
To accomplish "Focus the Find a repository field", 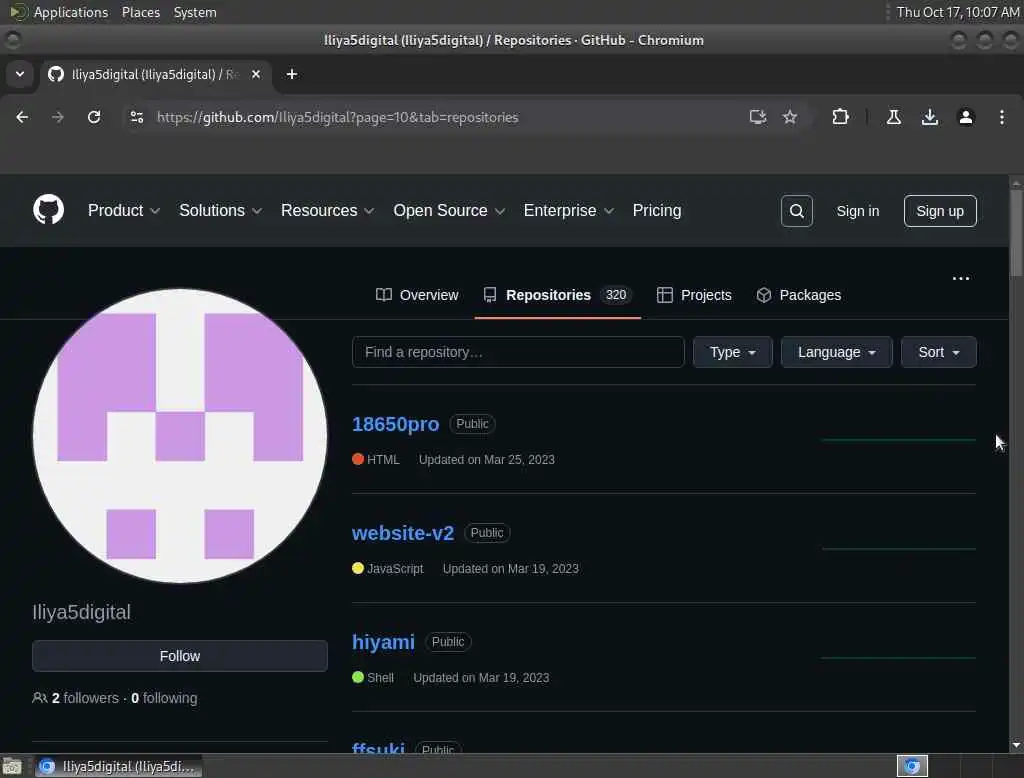I will pyautogui.click(x=518, y=352).
